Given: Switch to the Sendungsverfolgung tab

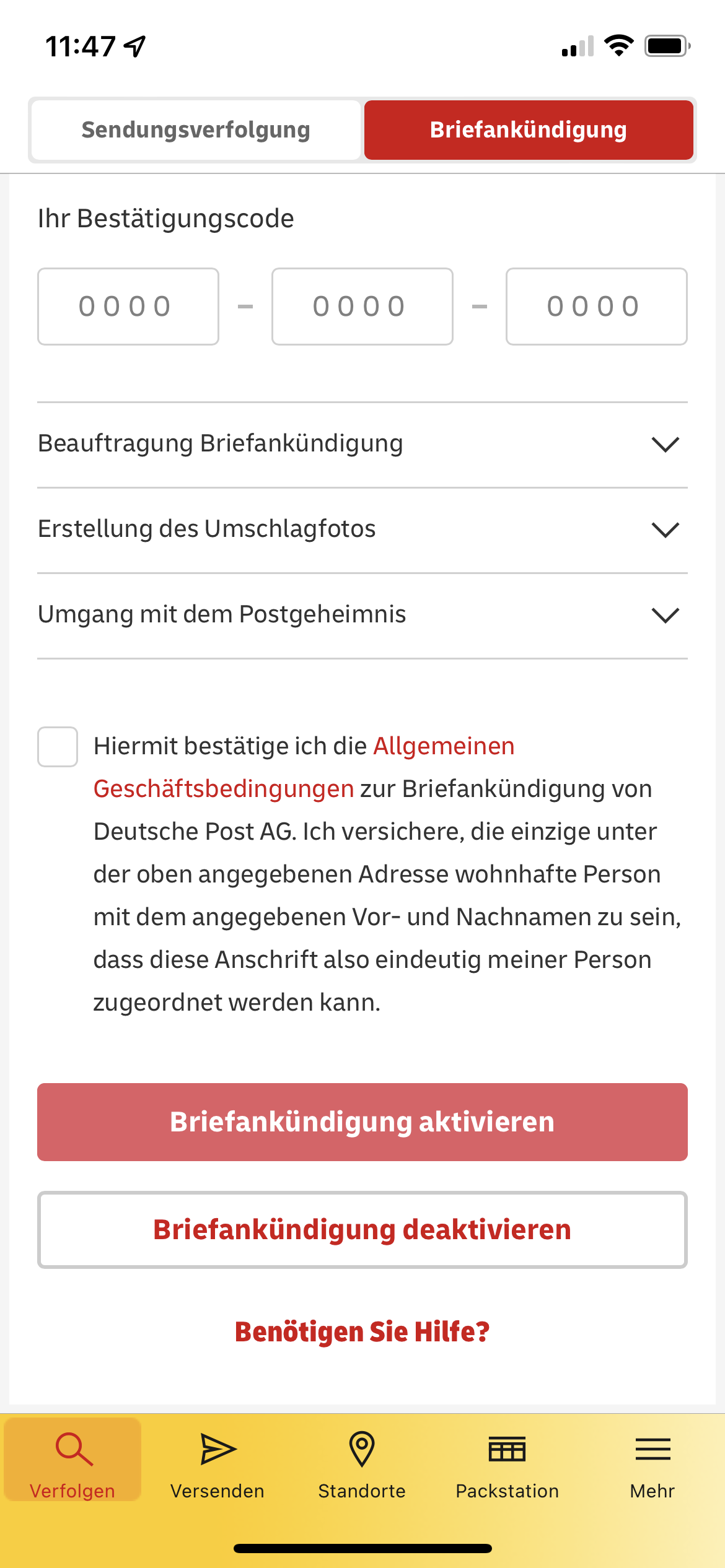Looking at the screenshot, I should 196,130.
